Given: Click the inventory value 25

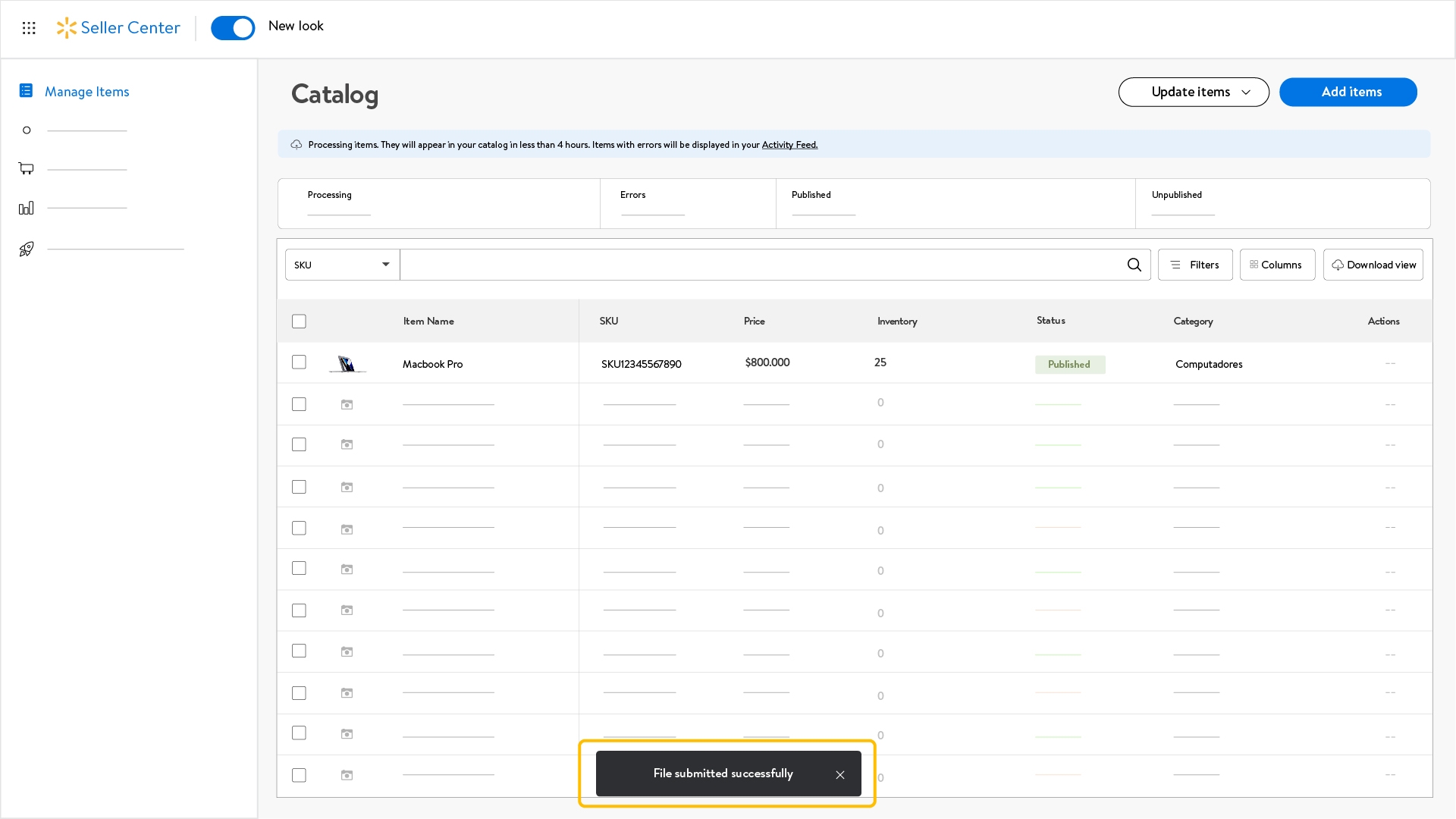Looking at the screenshot, I should [880, 362].
